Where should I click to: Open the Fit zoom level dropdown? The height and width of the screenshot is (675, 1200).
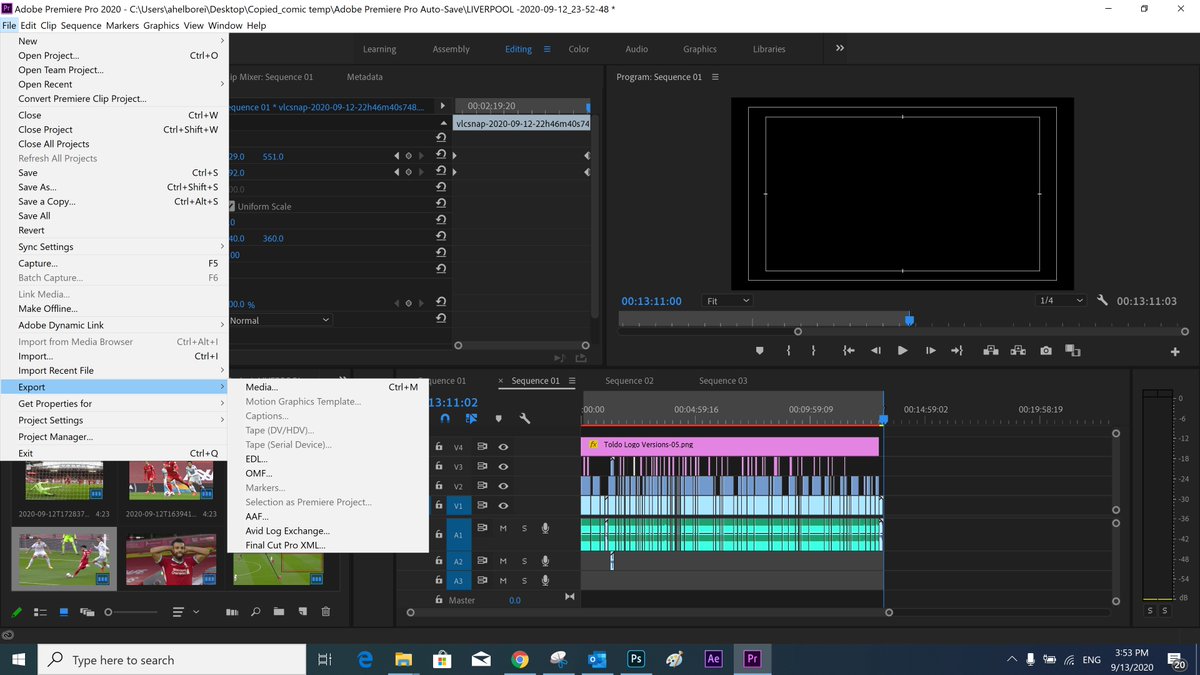(728, 300)
